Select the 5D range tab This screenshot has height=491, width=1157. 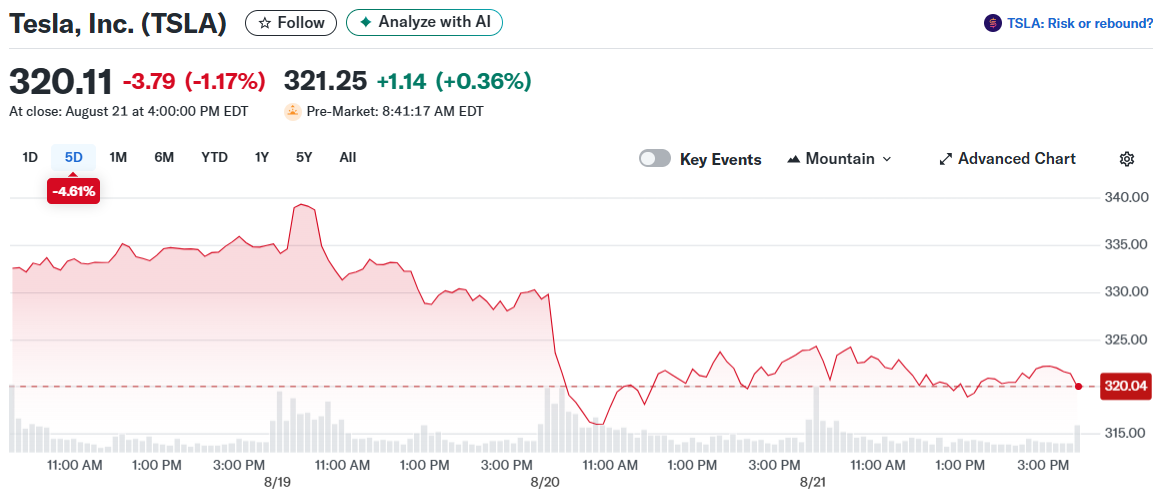74,157
